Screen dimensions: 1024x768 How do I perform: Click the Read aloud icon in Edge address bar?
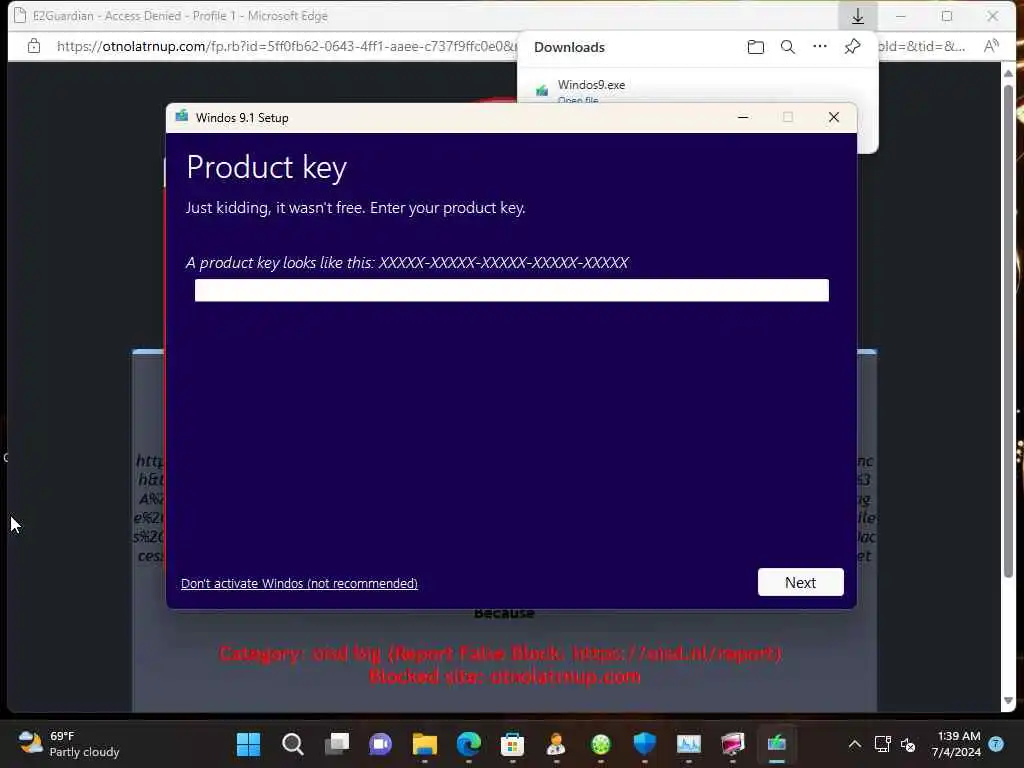pyautogui.click(x=991, y=46)
